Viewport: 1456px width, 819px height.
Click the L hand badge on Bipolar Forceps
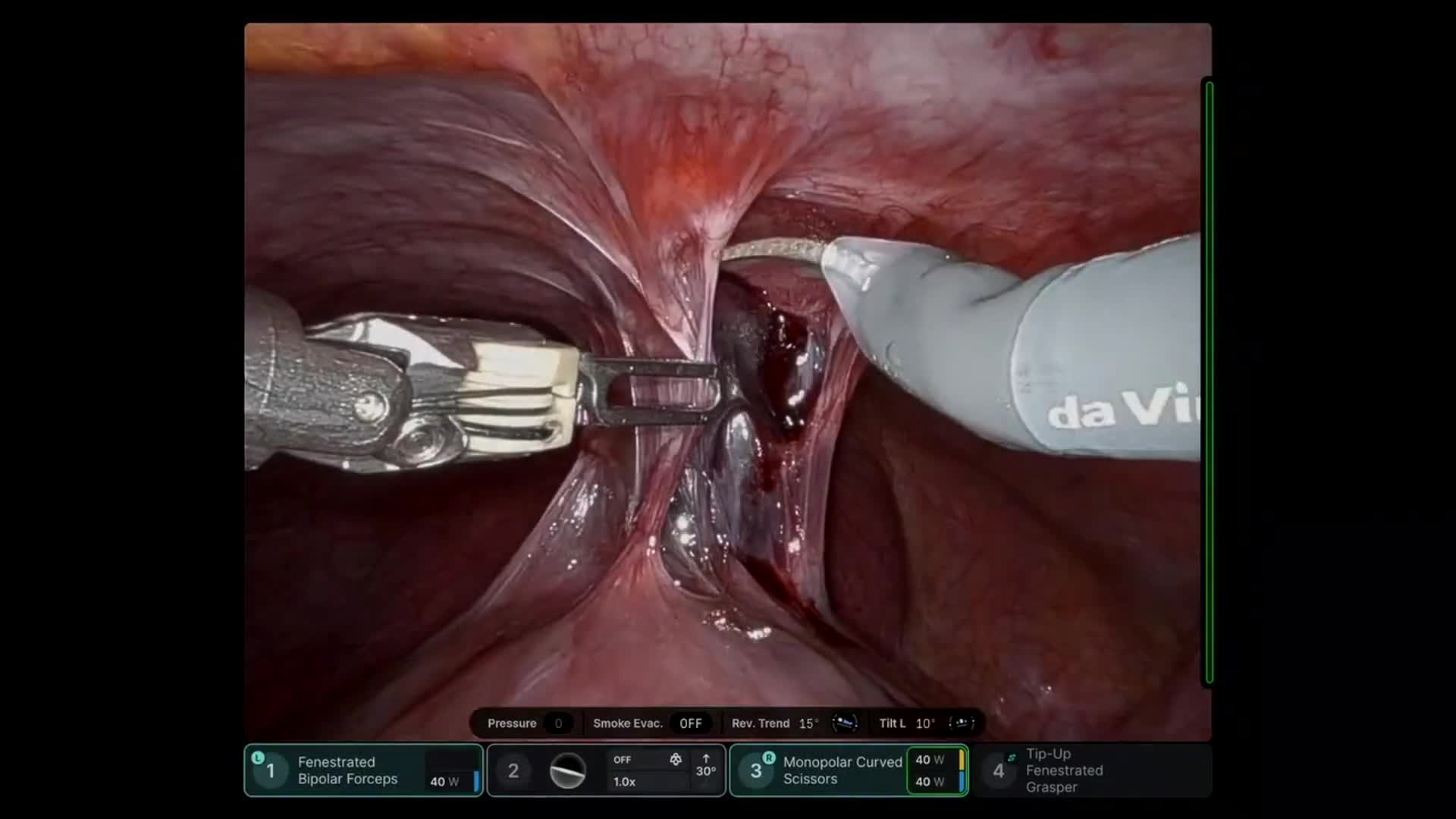click(x=259, y=758)
